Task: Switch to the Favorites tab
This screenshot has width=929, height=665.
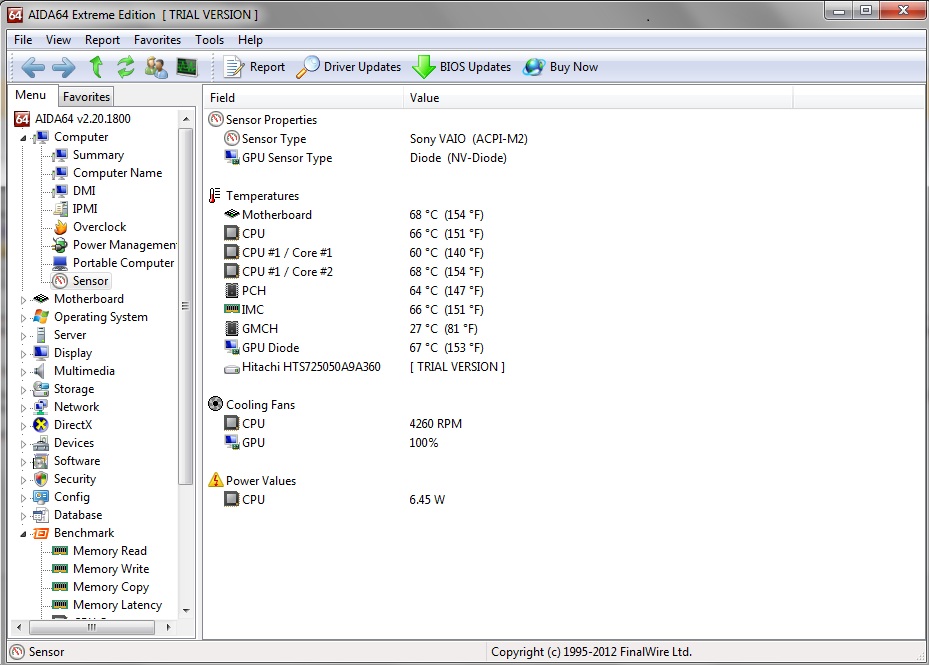Action: (86, 97)
